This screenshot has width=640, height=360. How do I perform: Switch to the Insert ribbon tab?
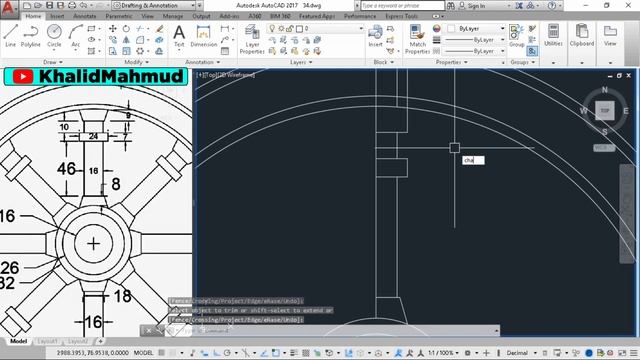57,16
